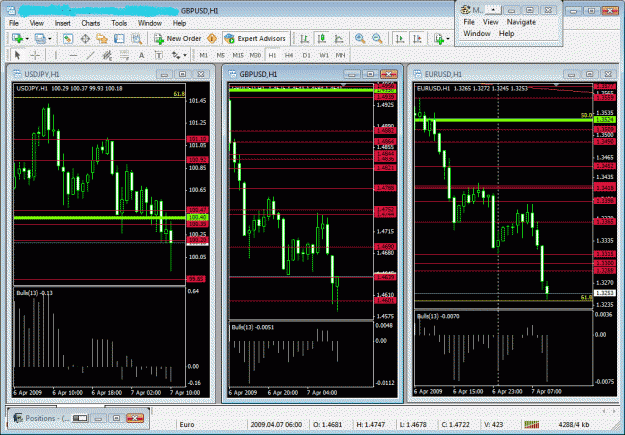Open Navigate menu in small floating window
The width and height of the screenshot is (625, 435).
point(521,22)
